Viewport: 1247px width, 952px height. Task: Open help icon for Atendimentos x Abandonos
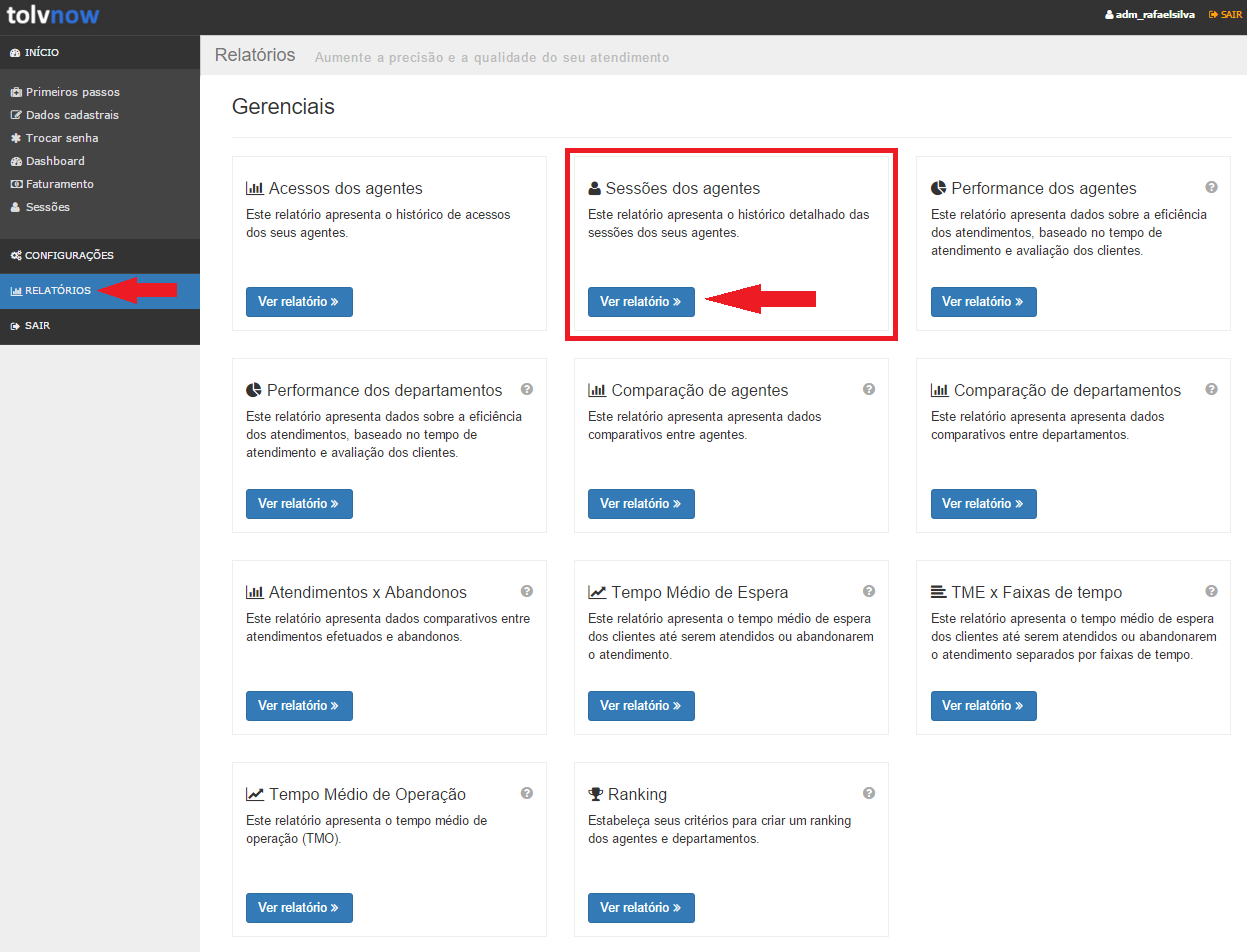tap(527, 591)
